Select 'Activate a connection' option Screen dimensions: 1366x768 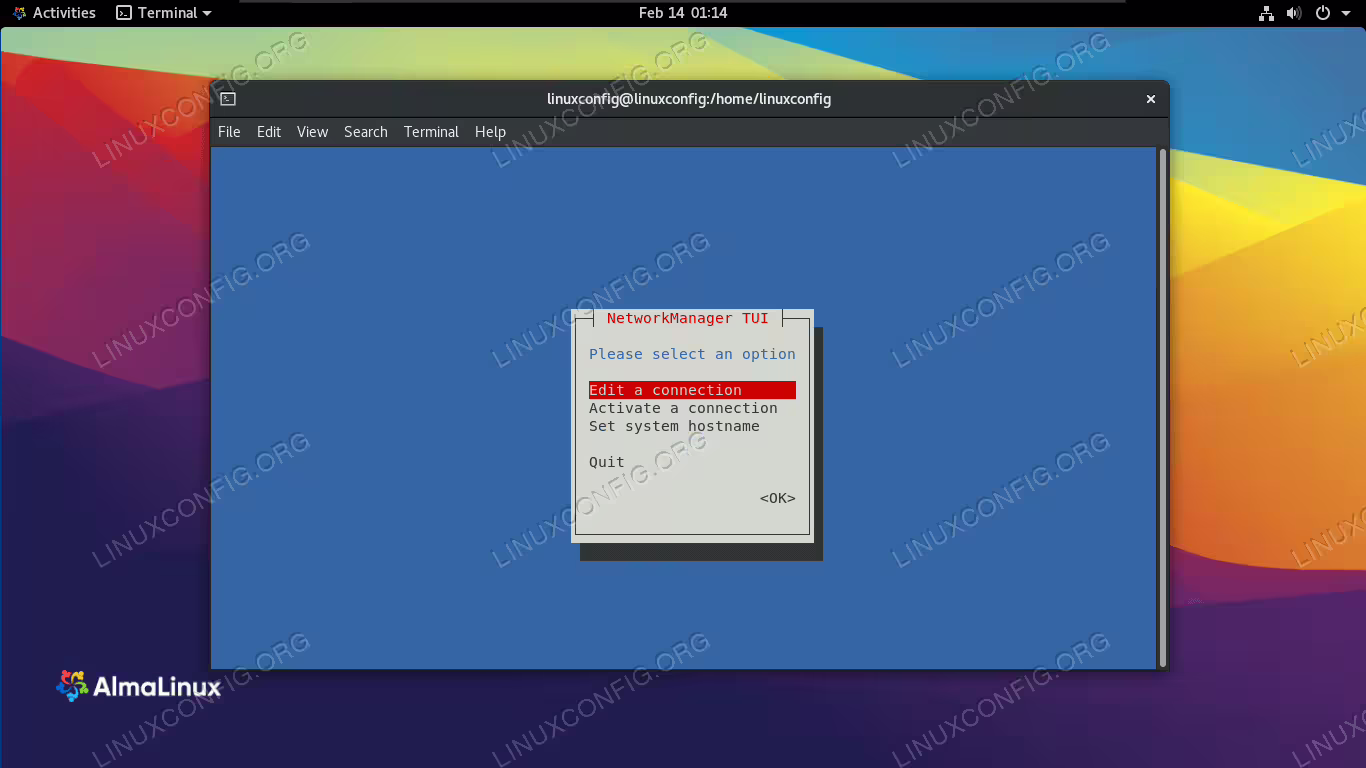(683, 408)
